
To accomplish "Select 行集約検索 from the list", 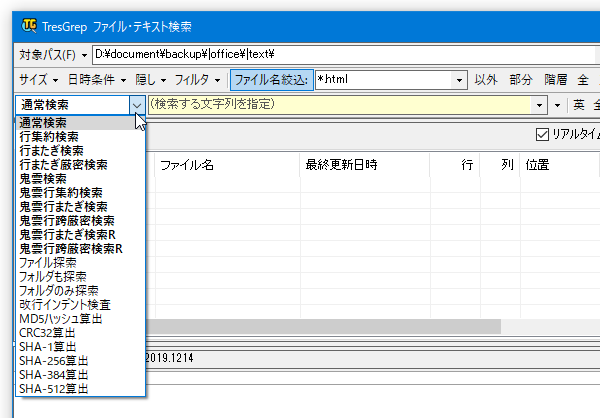I will coord(80,137).
